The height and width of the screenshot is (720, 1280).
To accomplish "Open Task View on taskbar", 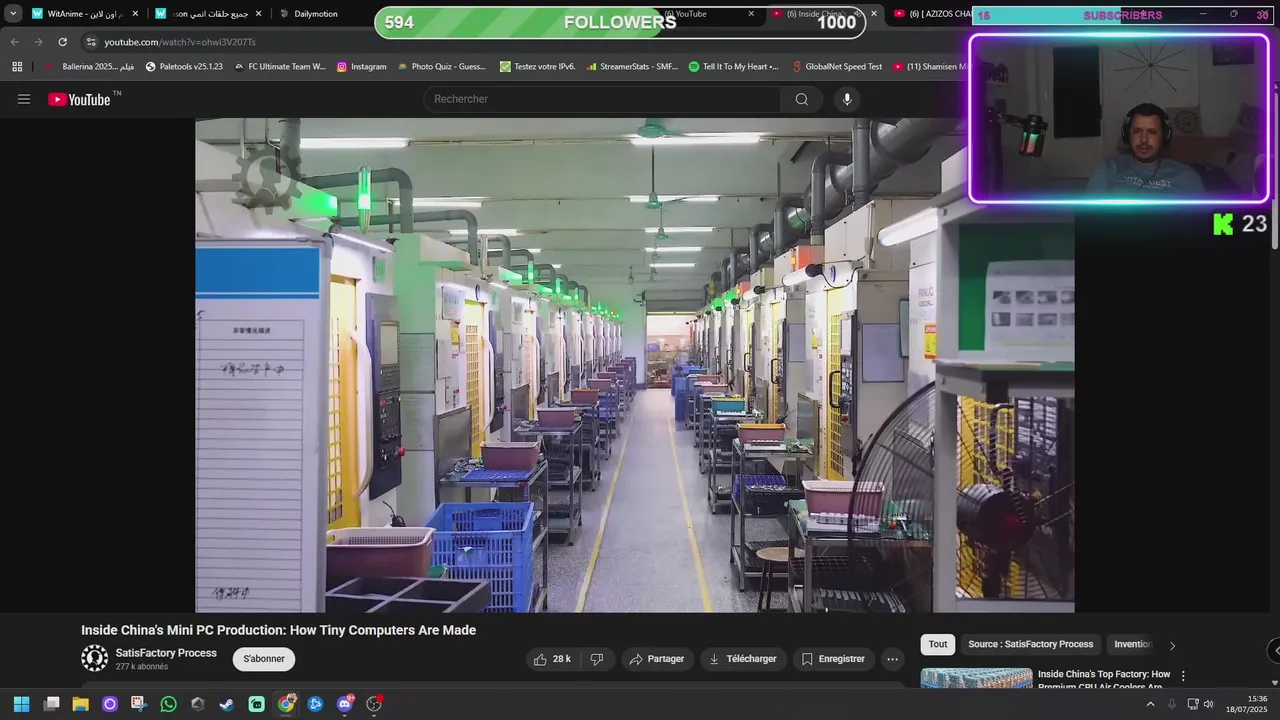I will point(51,704).
